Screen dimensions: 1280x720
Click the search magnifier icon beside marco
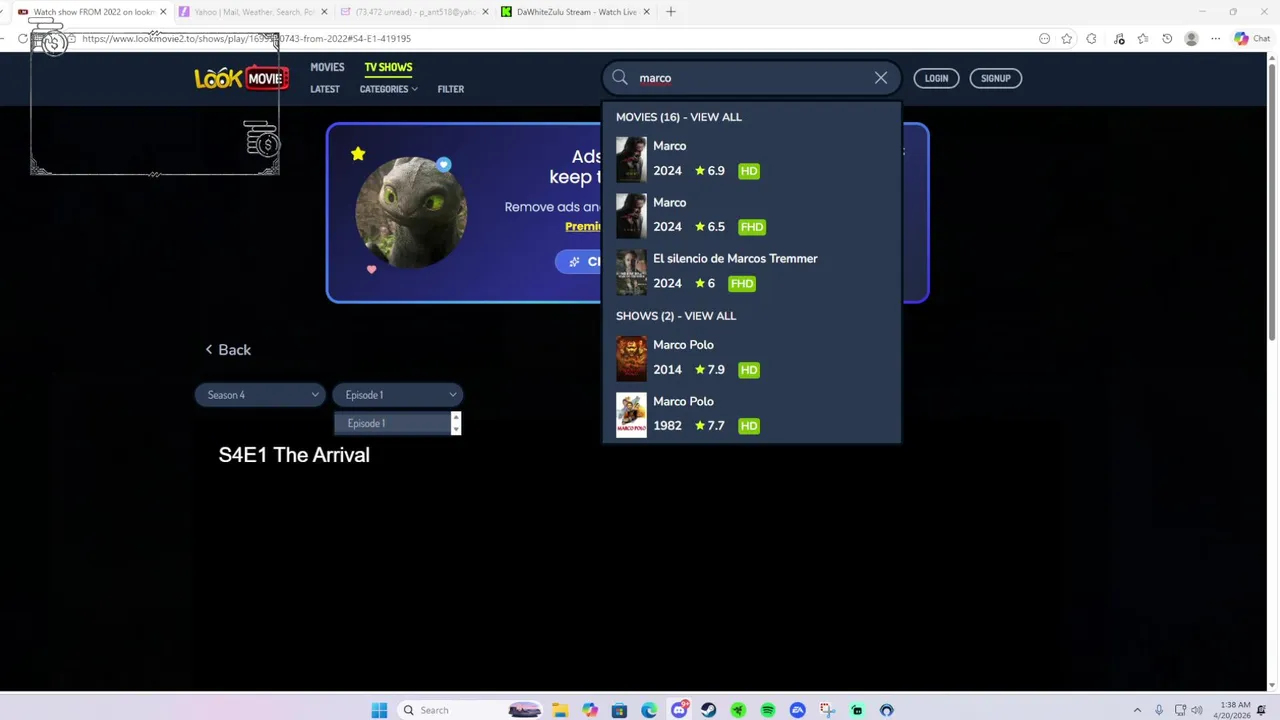tap(620, 78)
